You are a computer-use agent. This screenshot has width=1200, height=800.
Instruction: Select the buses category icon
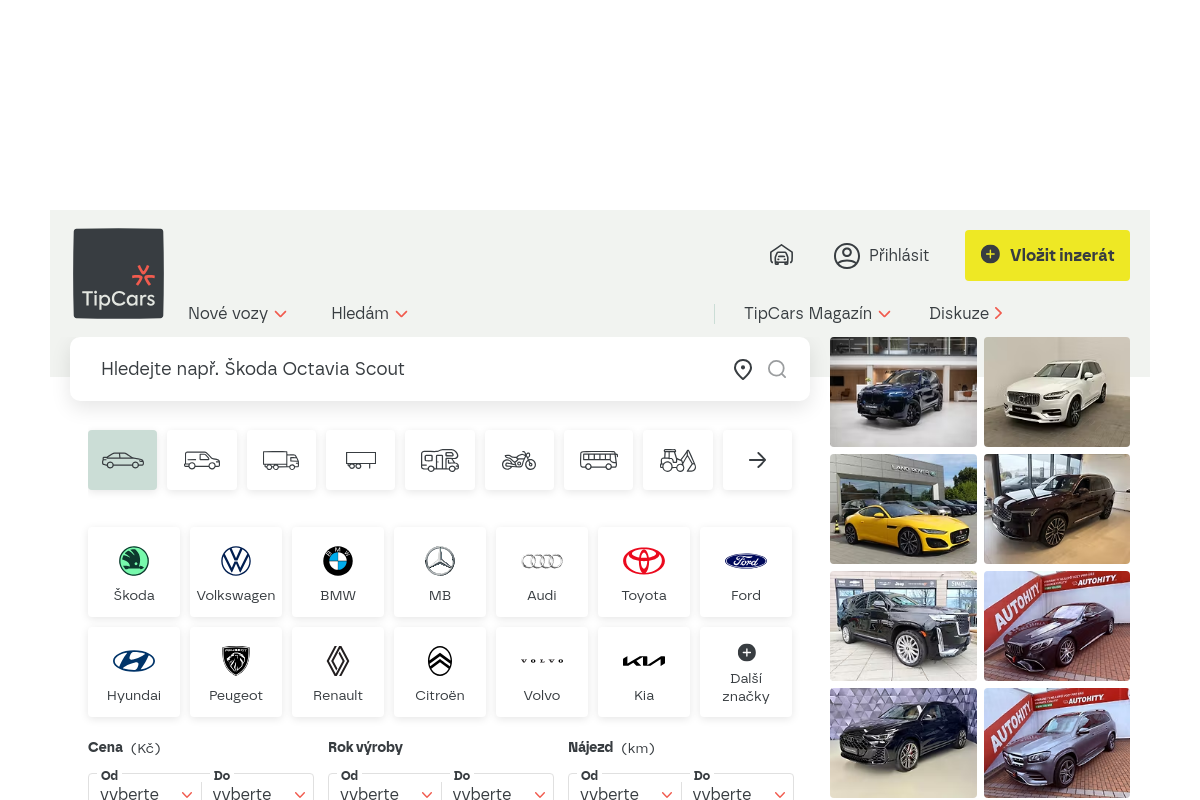coord(599,460)
